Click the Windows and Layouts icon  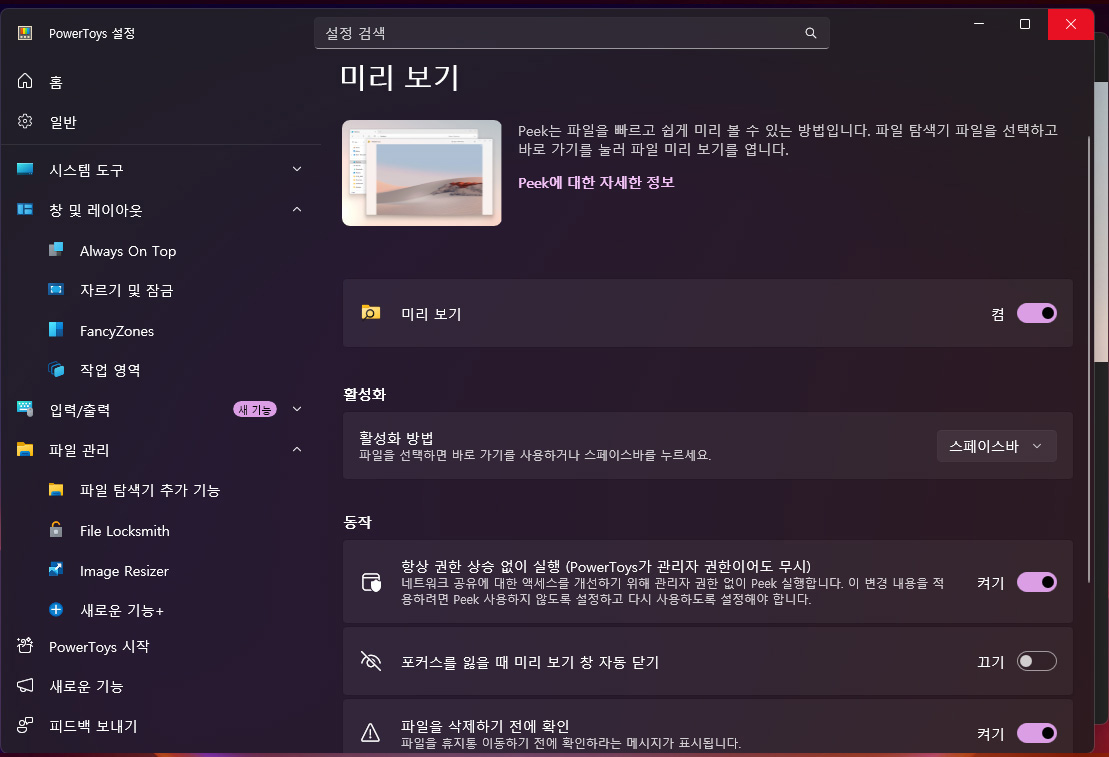click(x=25, y=209)
